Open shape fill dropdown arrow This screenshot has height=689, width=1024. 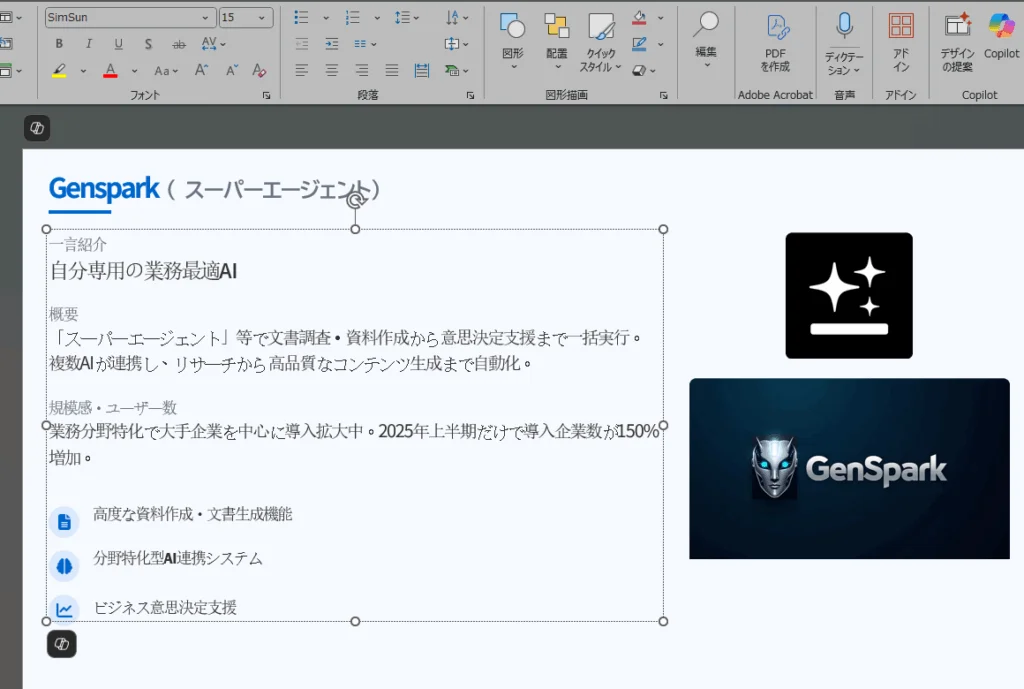tap(660, 18)
